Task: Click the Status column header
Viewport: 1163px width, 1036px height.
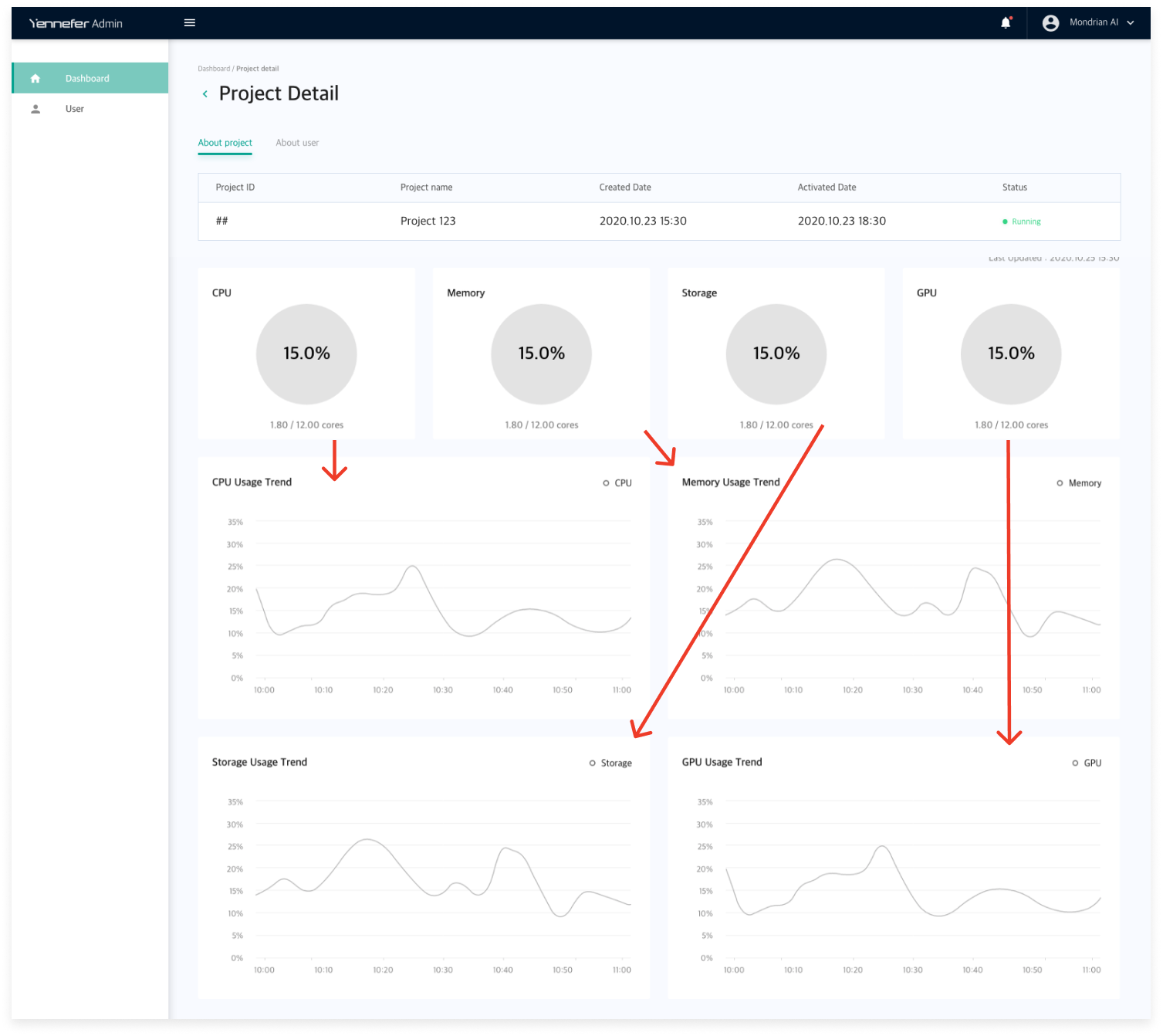Action: coord(1015,188)
